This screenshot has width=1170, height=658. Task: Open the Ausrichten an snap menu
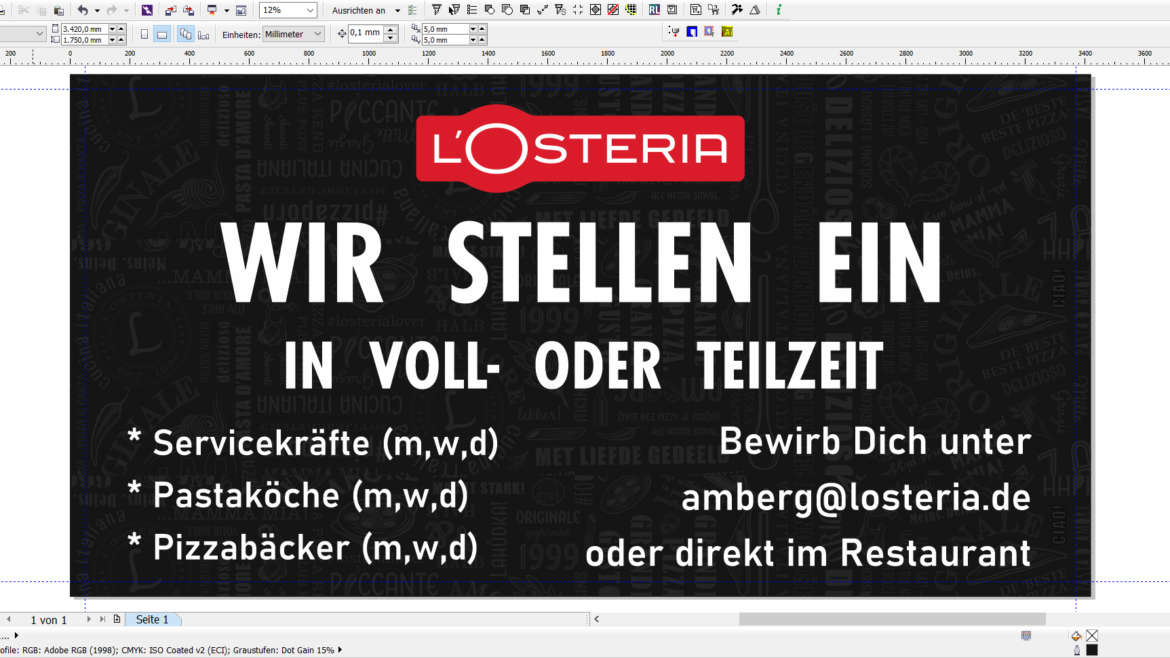[366, 10]
